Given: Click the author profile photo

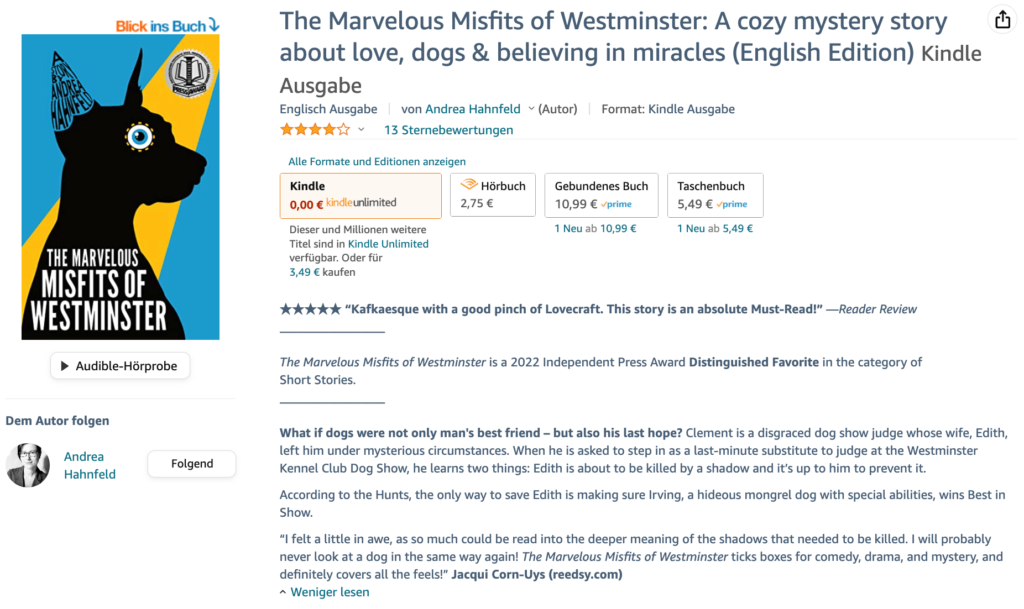Looking at the screenshot, I should (28, 465).
